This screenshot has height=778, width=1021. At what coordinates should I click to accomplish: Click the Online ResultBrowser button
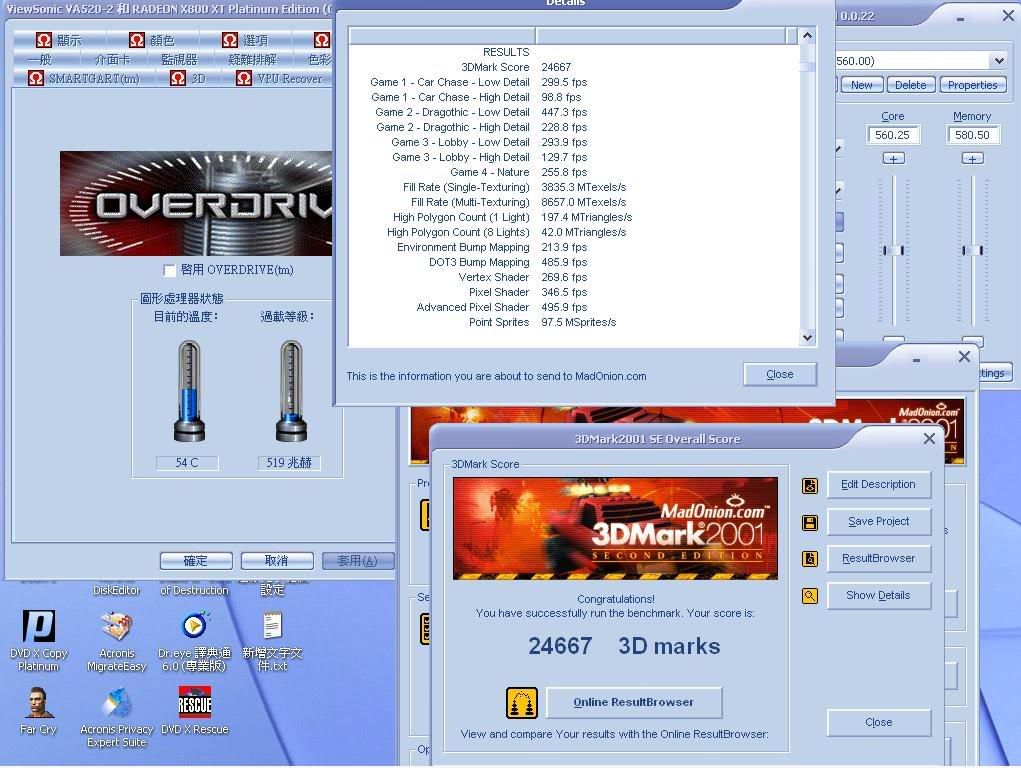tap(634, 702)
